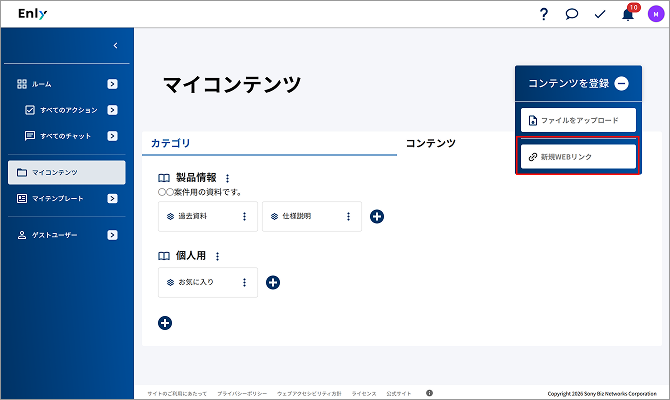Select the 製品情報 category heading
The height and width of the screenshot is (400, 670).
click(196, 178)
